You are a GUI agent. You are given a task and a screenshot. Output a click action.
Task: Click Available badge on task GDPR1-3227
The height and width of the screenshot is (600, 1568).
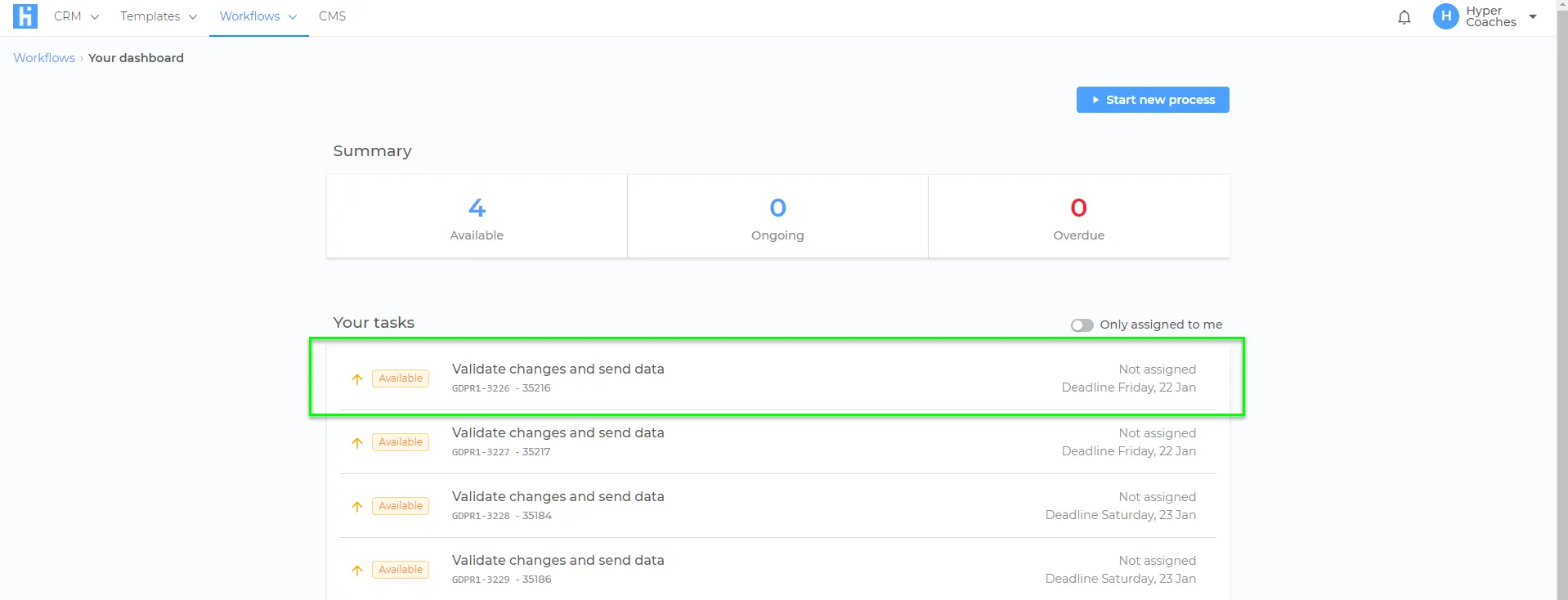coord(401,442)
